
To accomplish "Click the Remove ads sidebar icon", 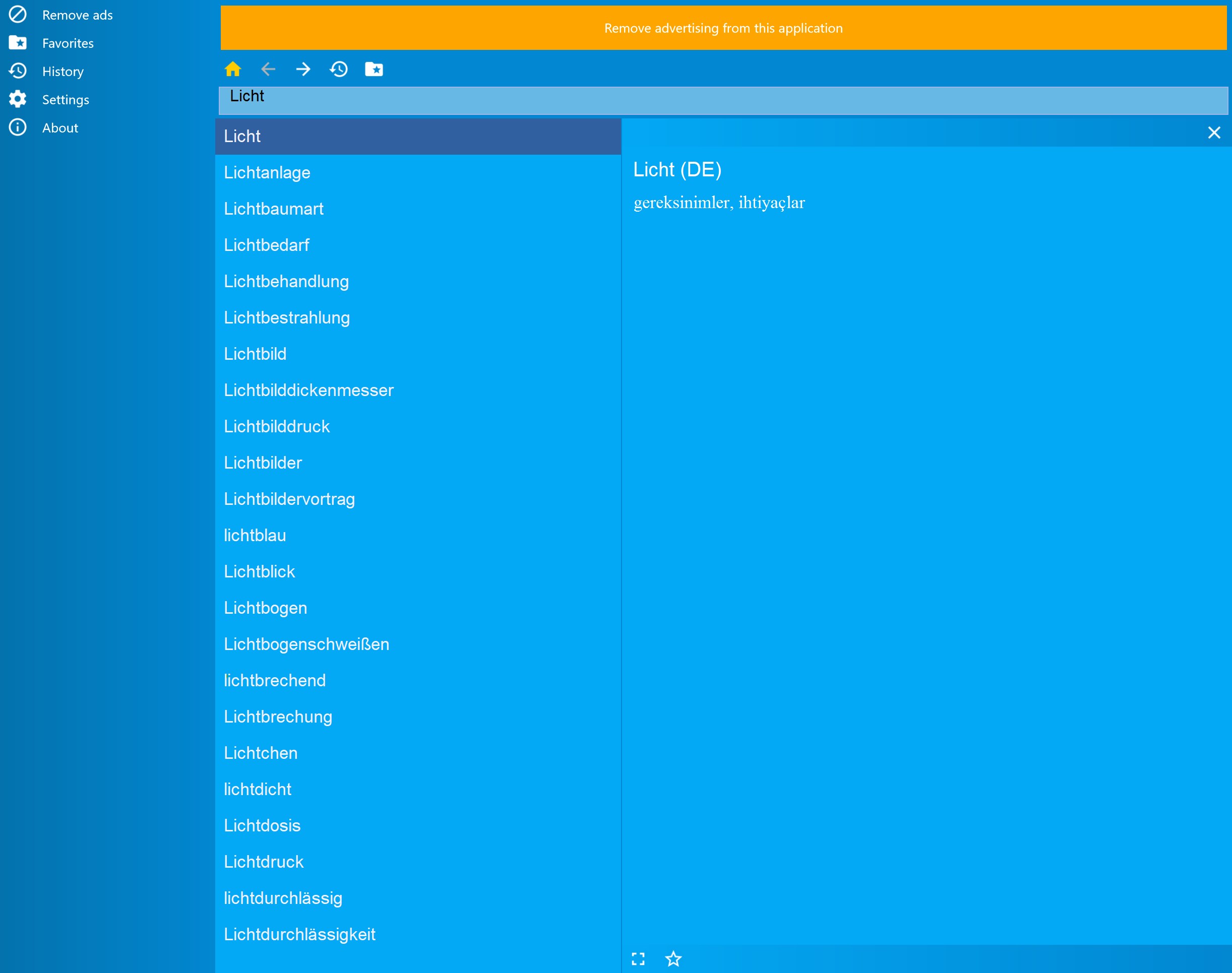I will click(x=18, y=15).
